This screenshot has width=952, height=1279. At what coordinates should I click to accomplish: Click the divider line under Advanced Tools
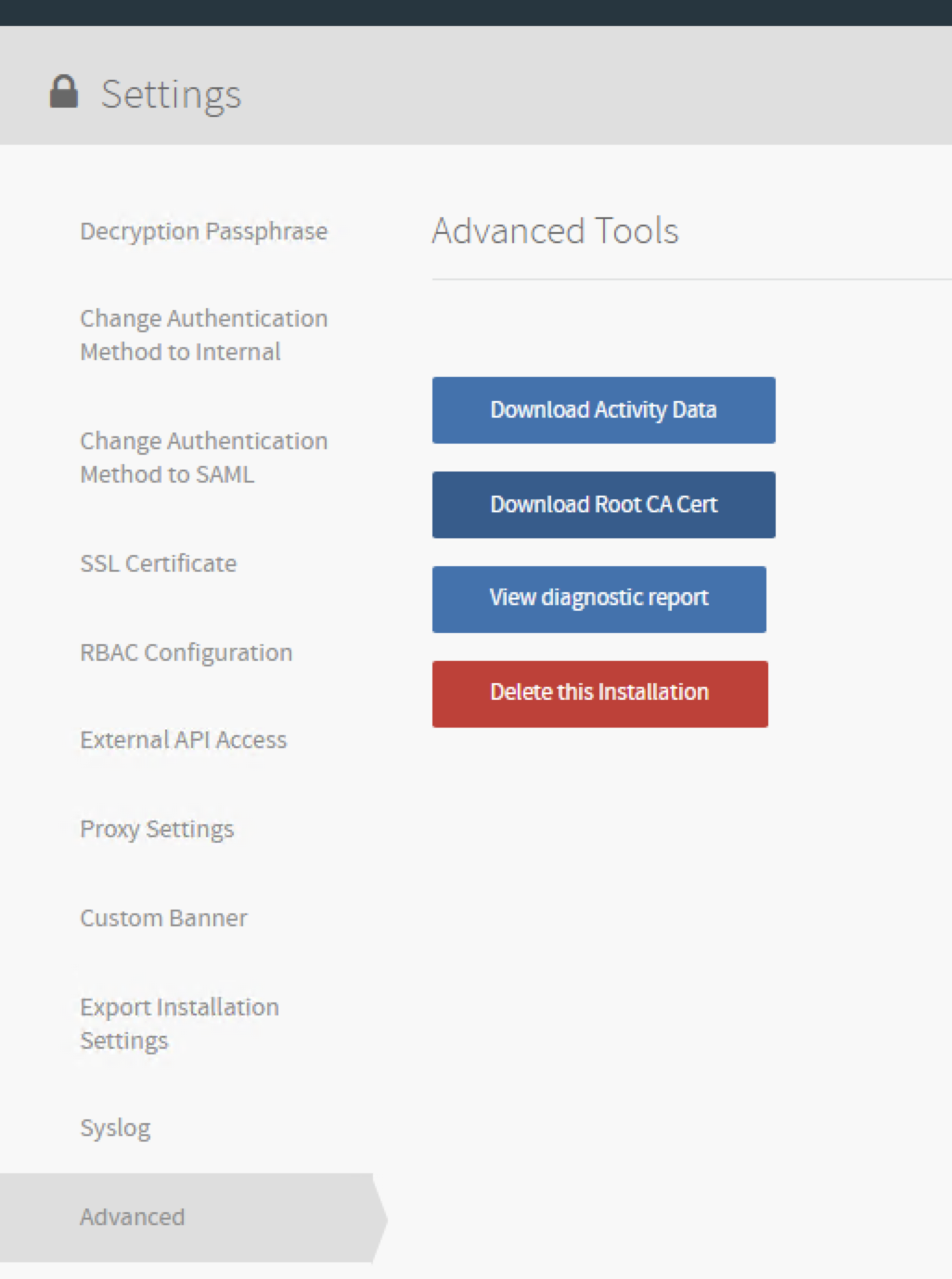click(x=691, y=278)
